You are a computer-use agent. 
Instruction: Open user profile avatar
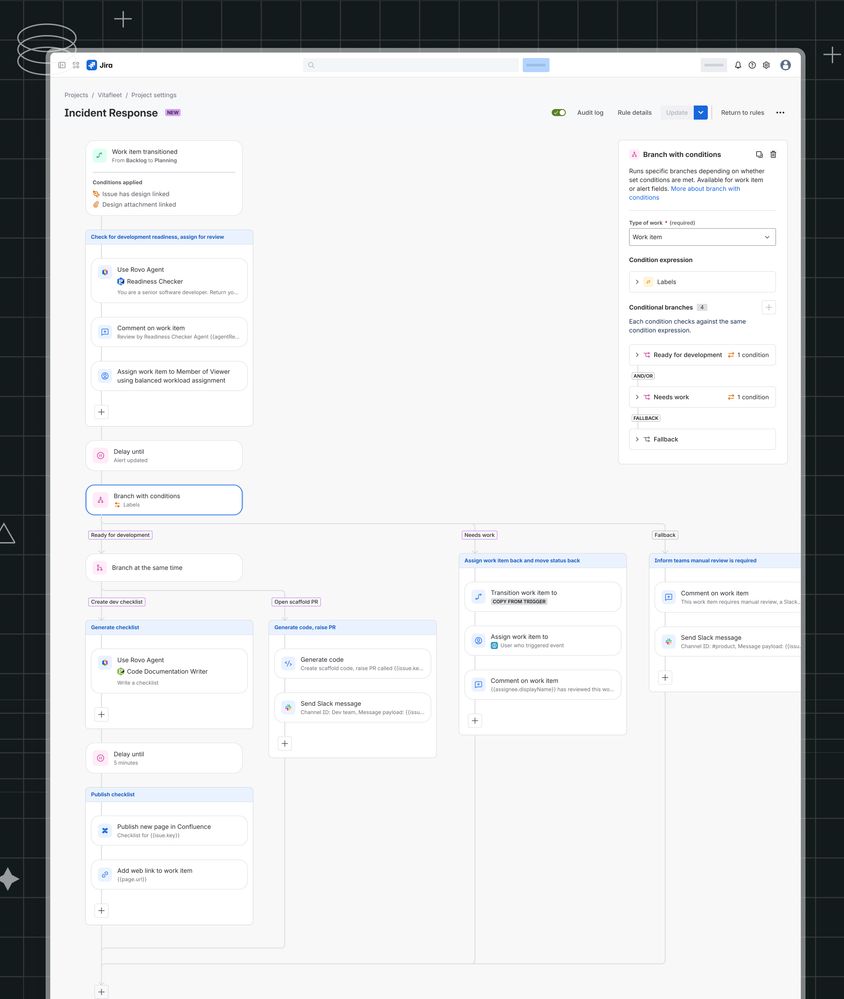click(785, 65)
